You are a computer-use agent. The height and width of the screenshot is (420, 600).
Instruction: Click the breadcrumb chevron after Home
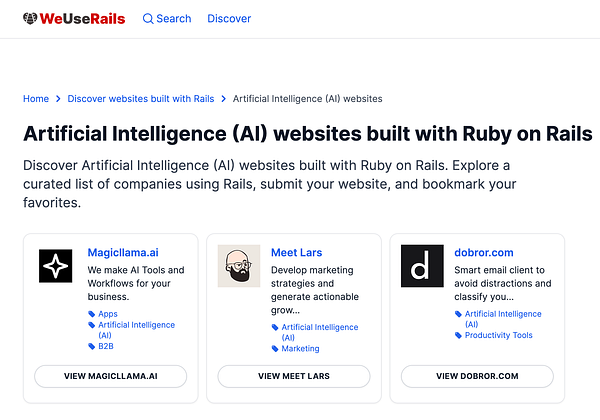[x=58, y=99]
